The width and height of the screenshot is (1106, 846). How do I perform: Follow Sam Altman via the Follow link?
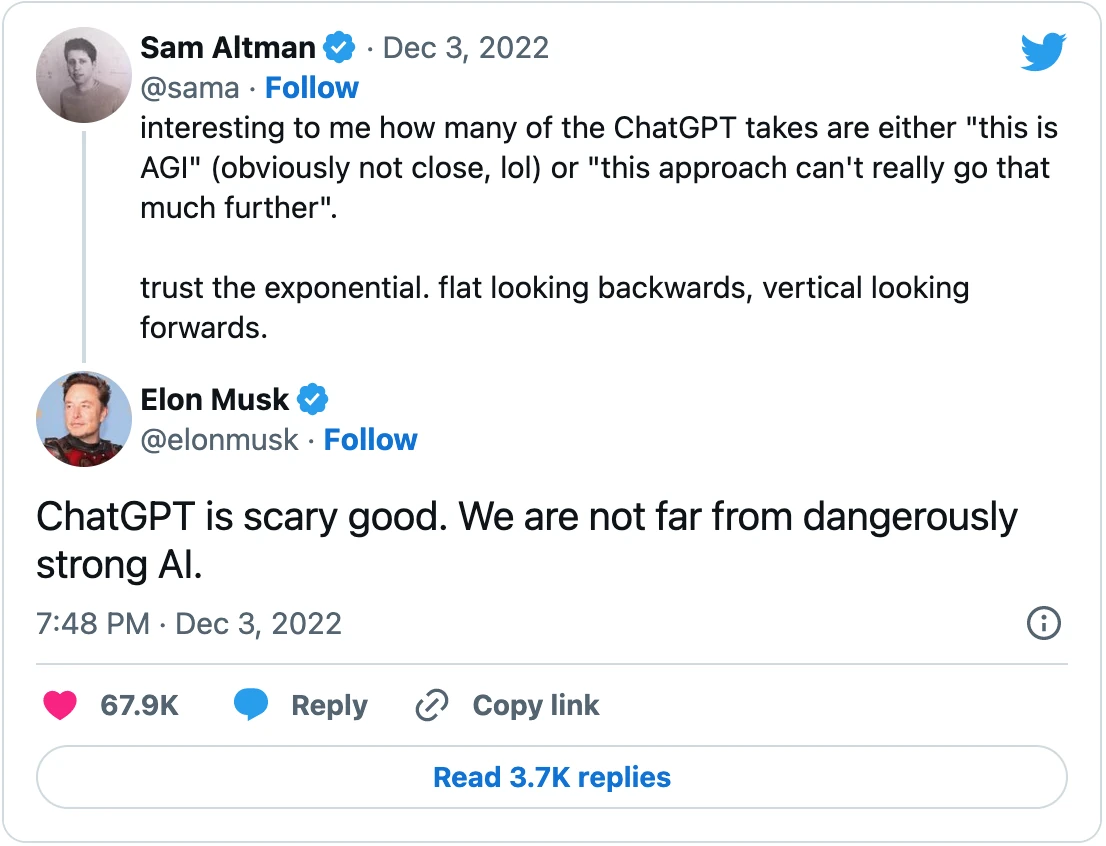point(312,88)
